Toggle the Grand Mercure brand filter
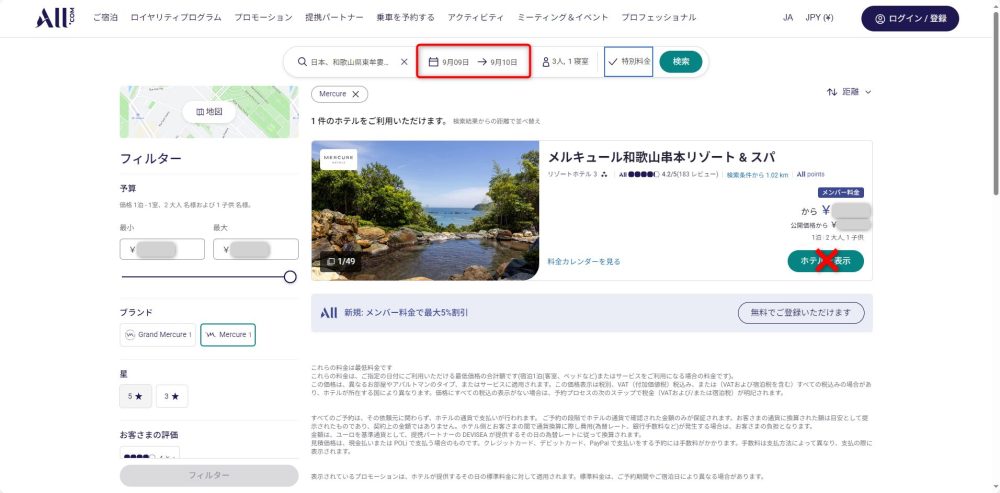This screenshot has width=1000, height=493. [x=158, y=335]
